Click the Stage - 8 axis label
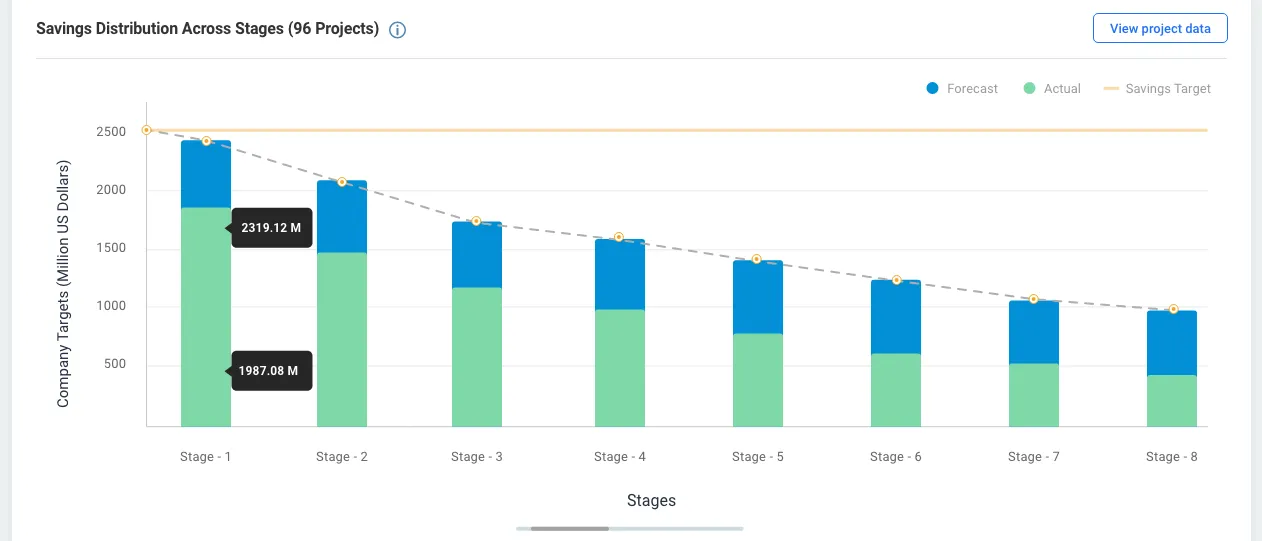This screenshot has height=541, width=1262. click(1172, 457)
